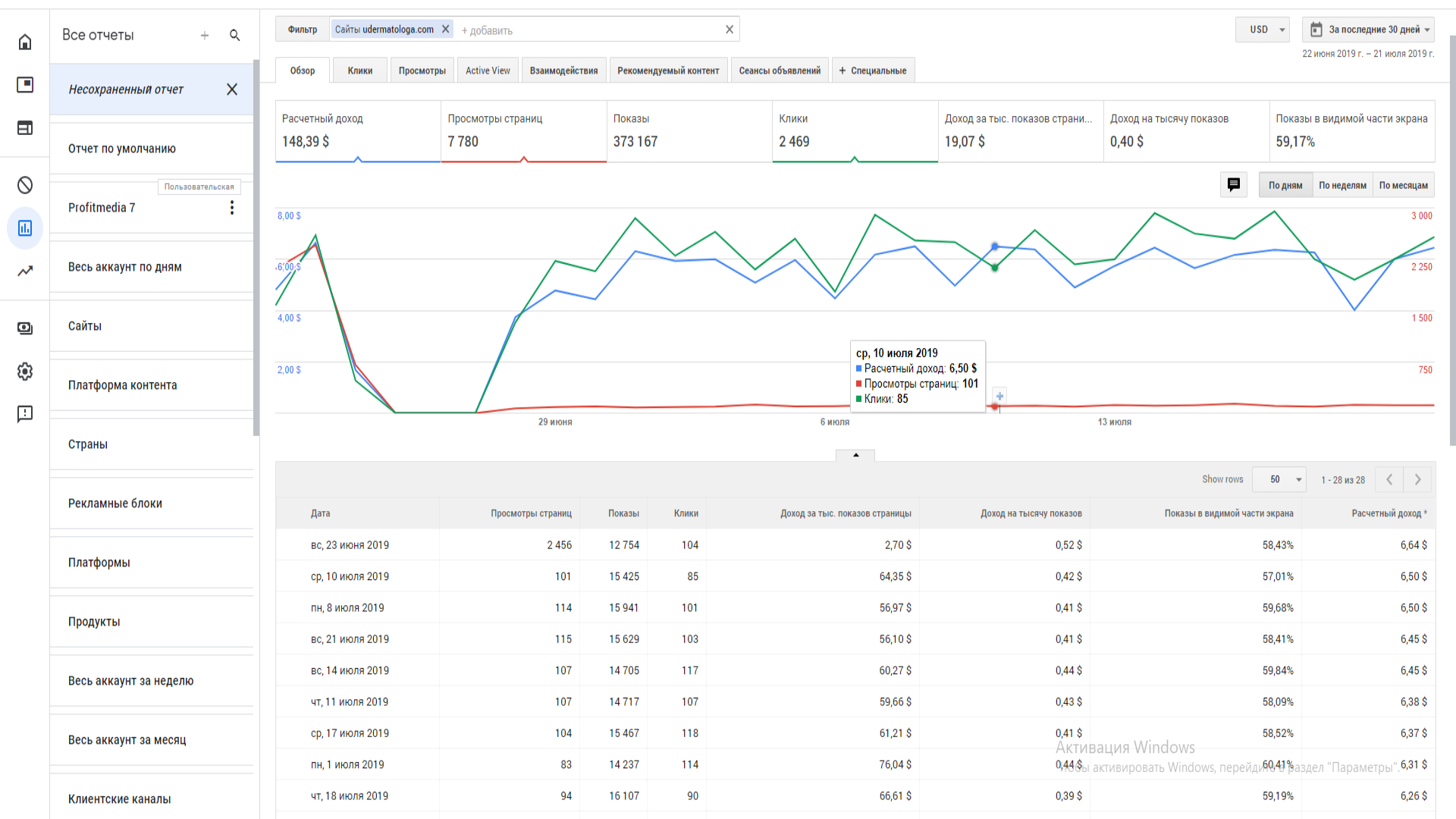
Task: Open the За последние 30 дней date range
Action: [1368, 30]
